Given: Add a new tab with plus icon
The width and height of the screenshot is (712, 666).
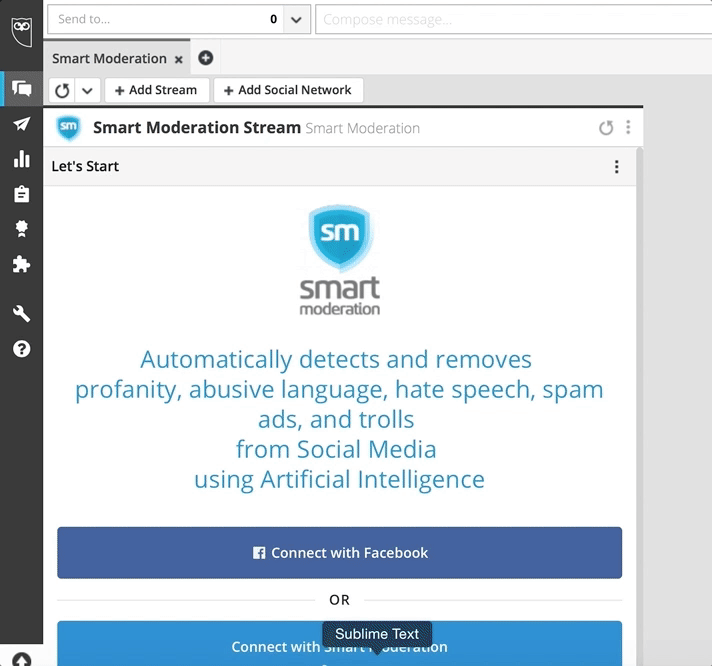Looking at the screenshot, I should (x=205, y=58).
